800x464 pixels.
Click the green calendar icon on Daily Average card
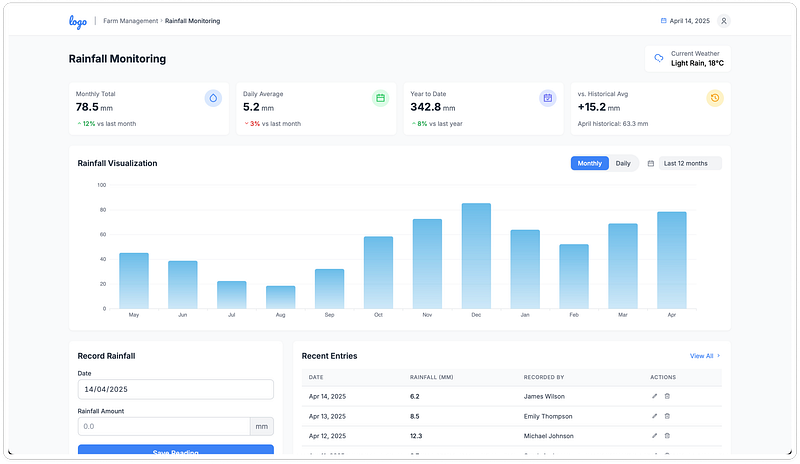[x=381, y=98]
